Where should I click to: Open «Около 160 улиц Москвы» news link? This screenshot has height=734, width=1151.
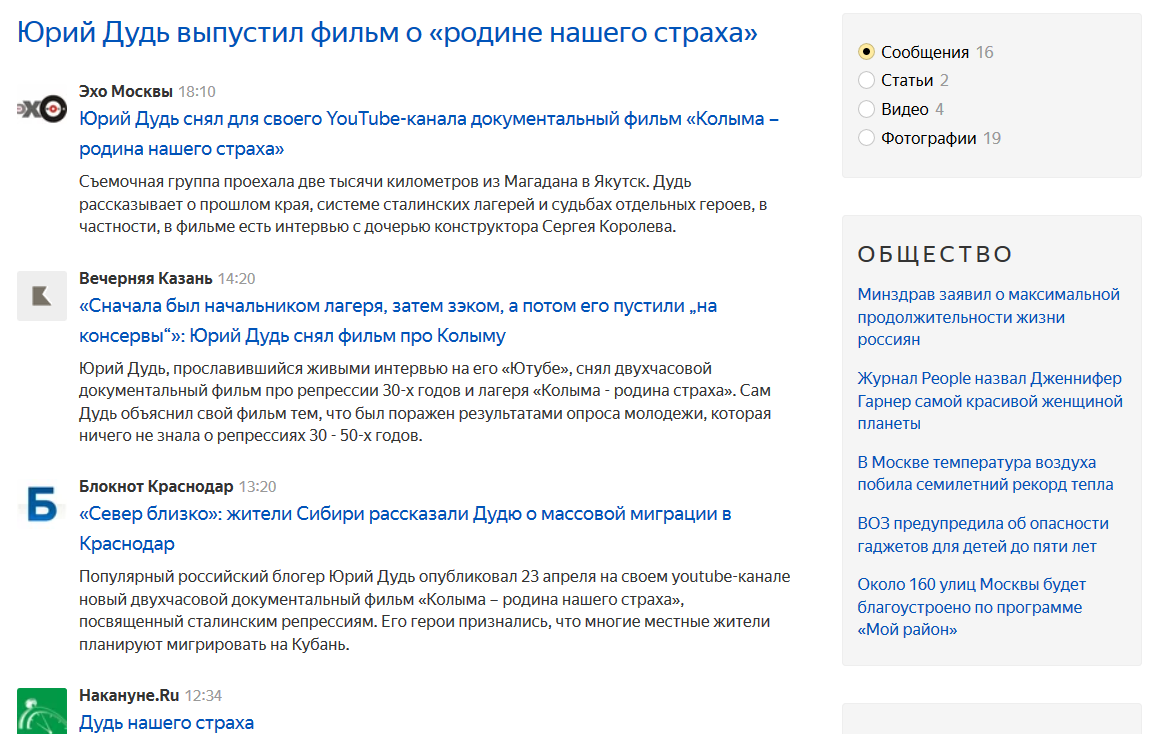pos(971,607)
